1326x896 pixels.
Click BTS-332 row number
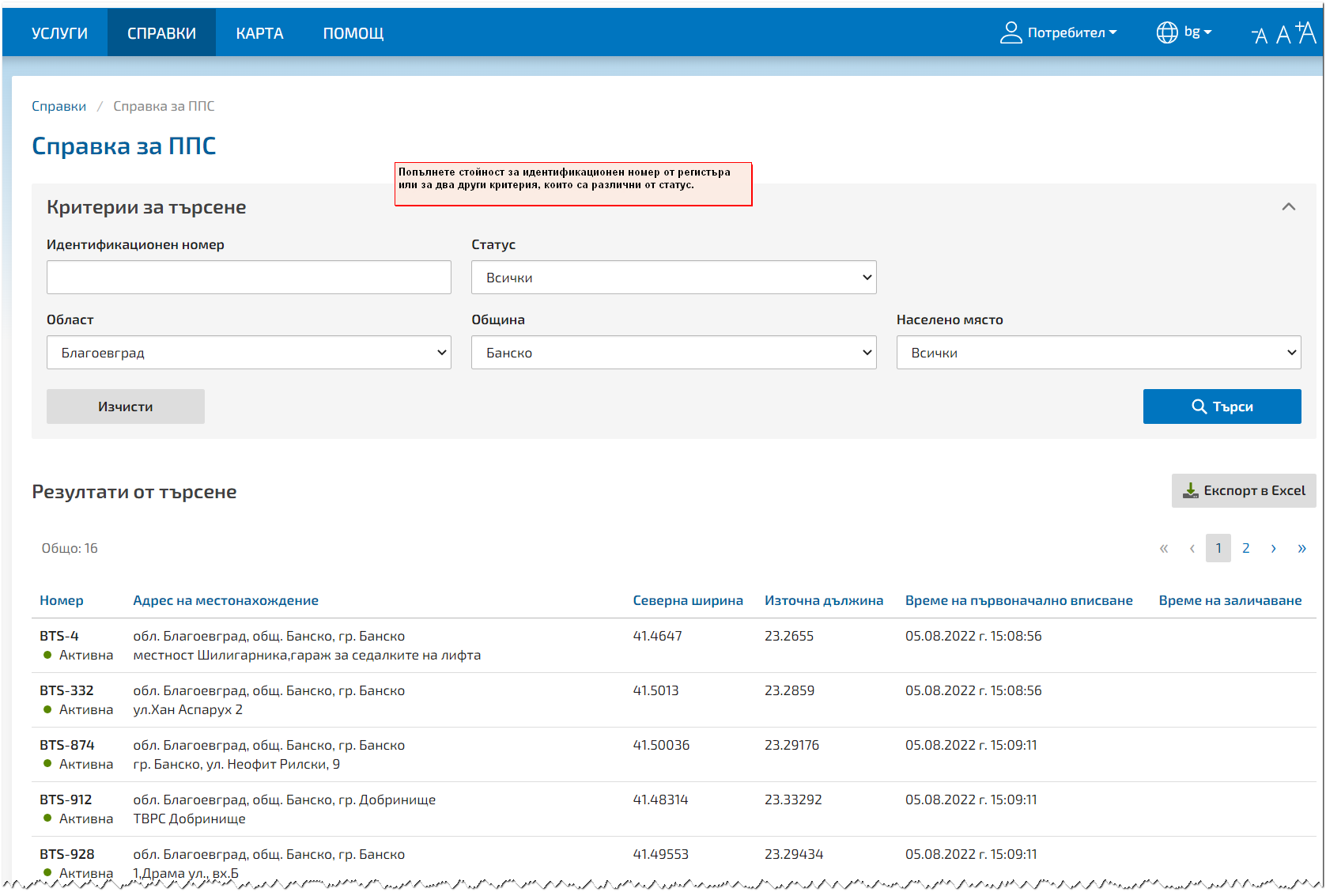(x=66, y=690)
